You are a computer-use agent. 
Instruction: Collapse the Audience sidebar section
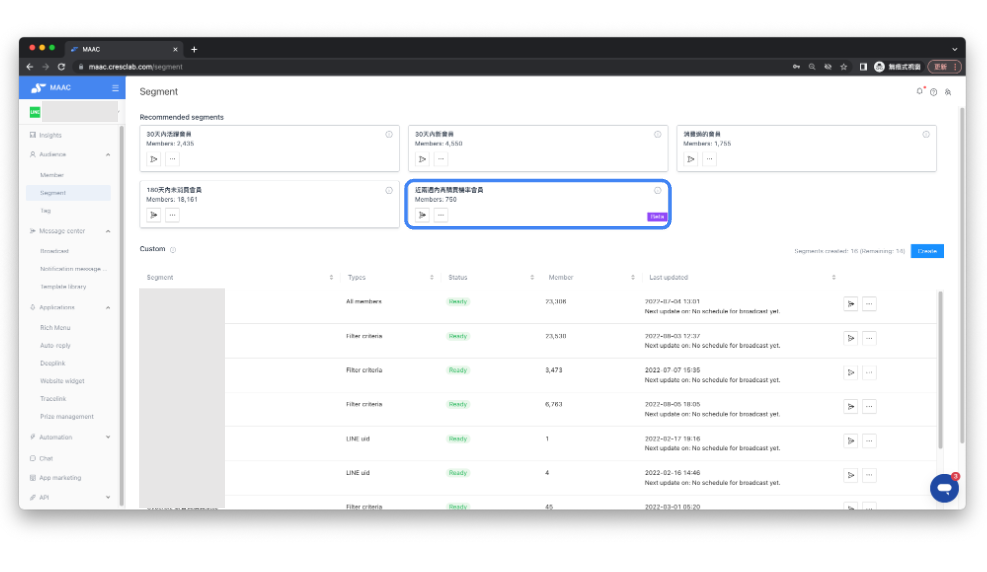pyautogui.click(x=108, y=154)
